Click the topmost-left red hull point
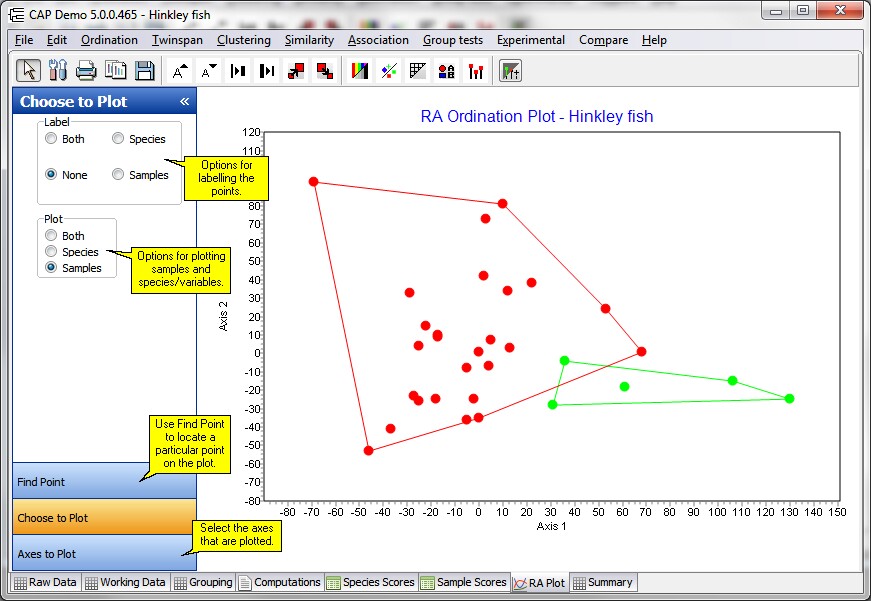The height and width of the screenshot is (601, 871). [313, 182]
